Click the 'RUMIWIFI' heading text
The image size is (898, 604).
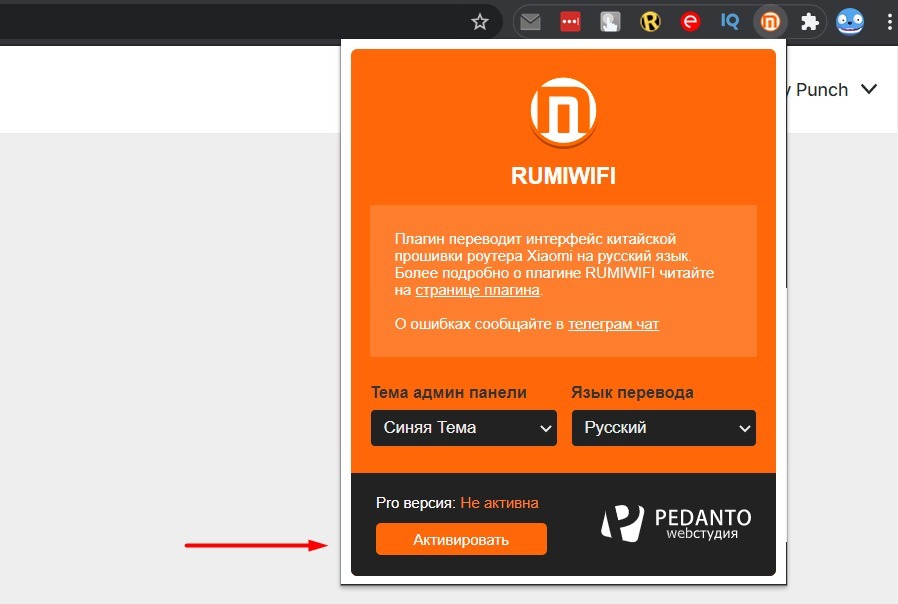564,176
